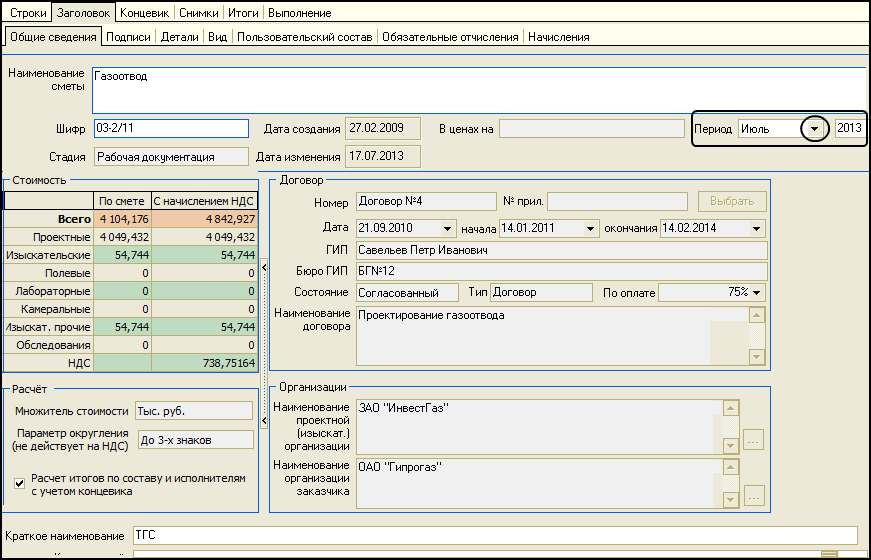The height and width of the screenshot is (560, 871).
Task: Go to the Подписи sub-tab
Action: click(x=128, y=37)
